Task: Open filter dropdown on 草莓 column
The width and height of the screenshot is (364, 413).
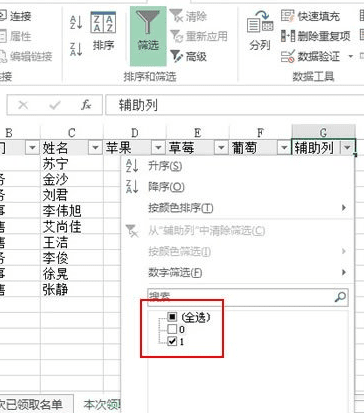Action: click(x=221, y=147)
